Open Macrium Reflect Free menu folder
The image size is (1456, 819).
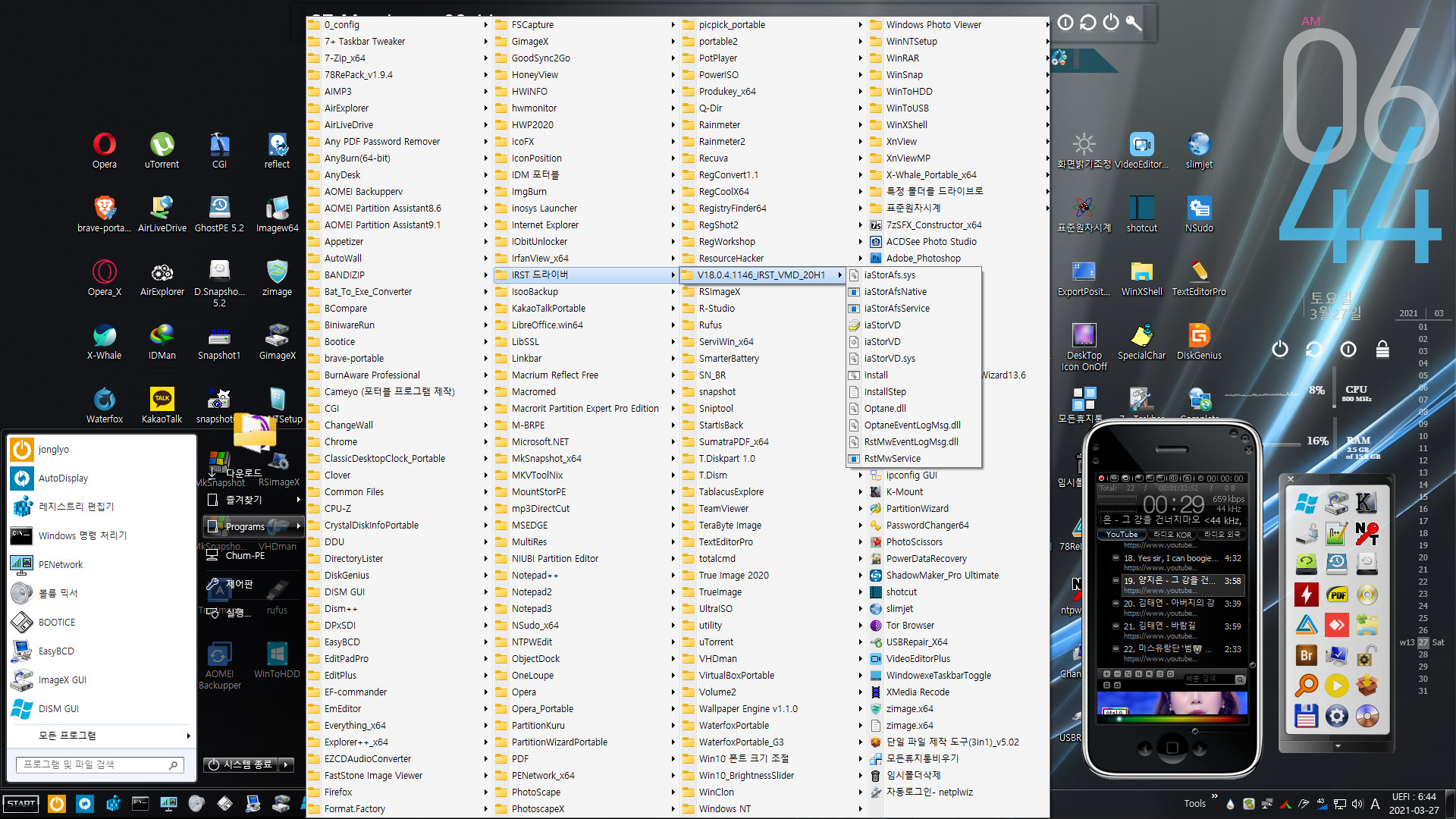[585, 375]
